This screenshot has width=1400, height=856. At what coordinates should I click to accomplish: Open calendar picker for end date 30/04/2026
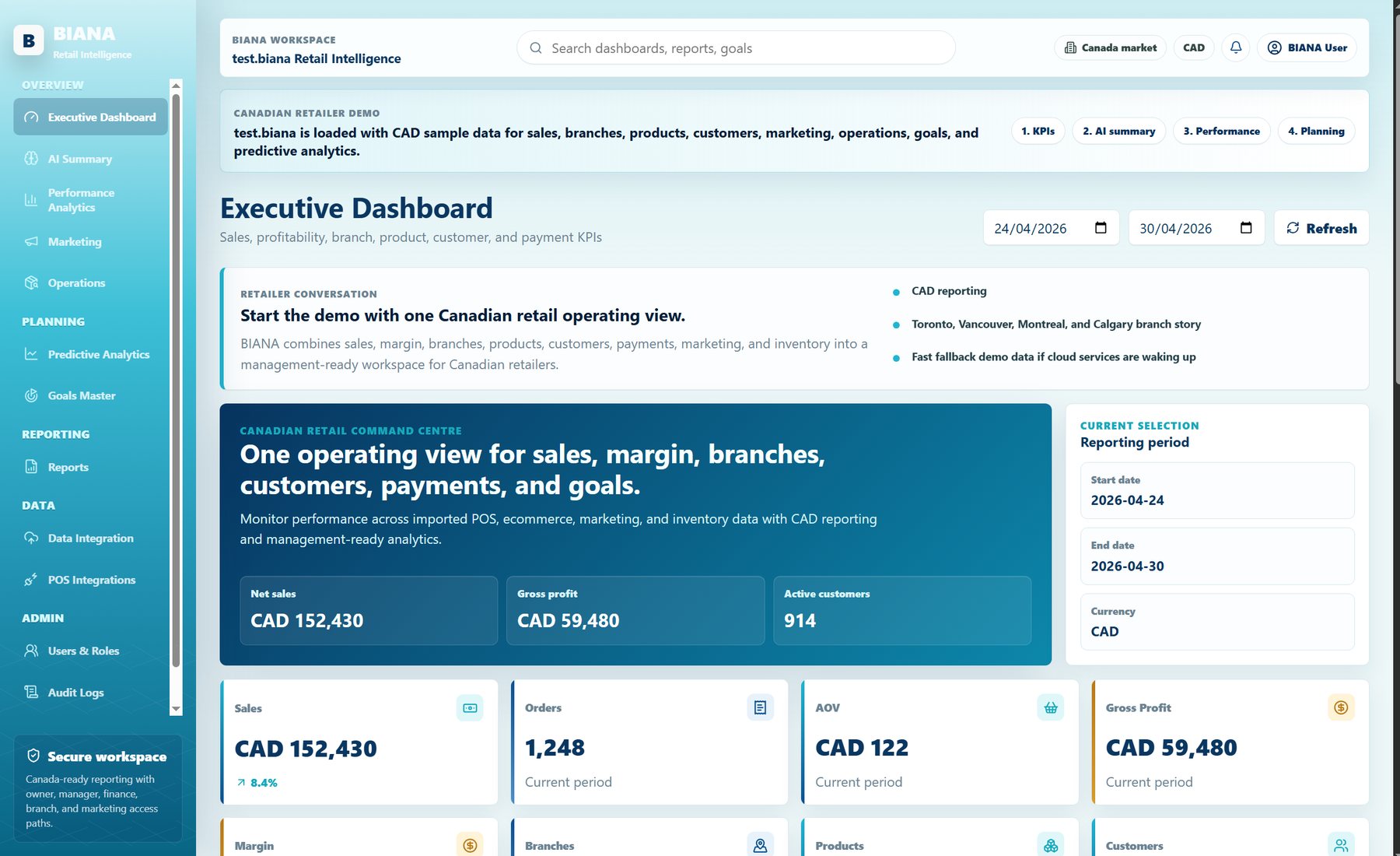tap(1246, 228)
